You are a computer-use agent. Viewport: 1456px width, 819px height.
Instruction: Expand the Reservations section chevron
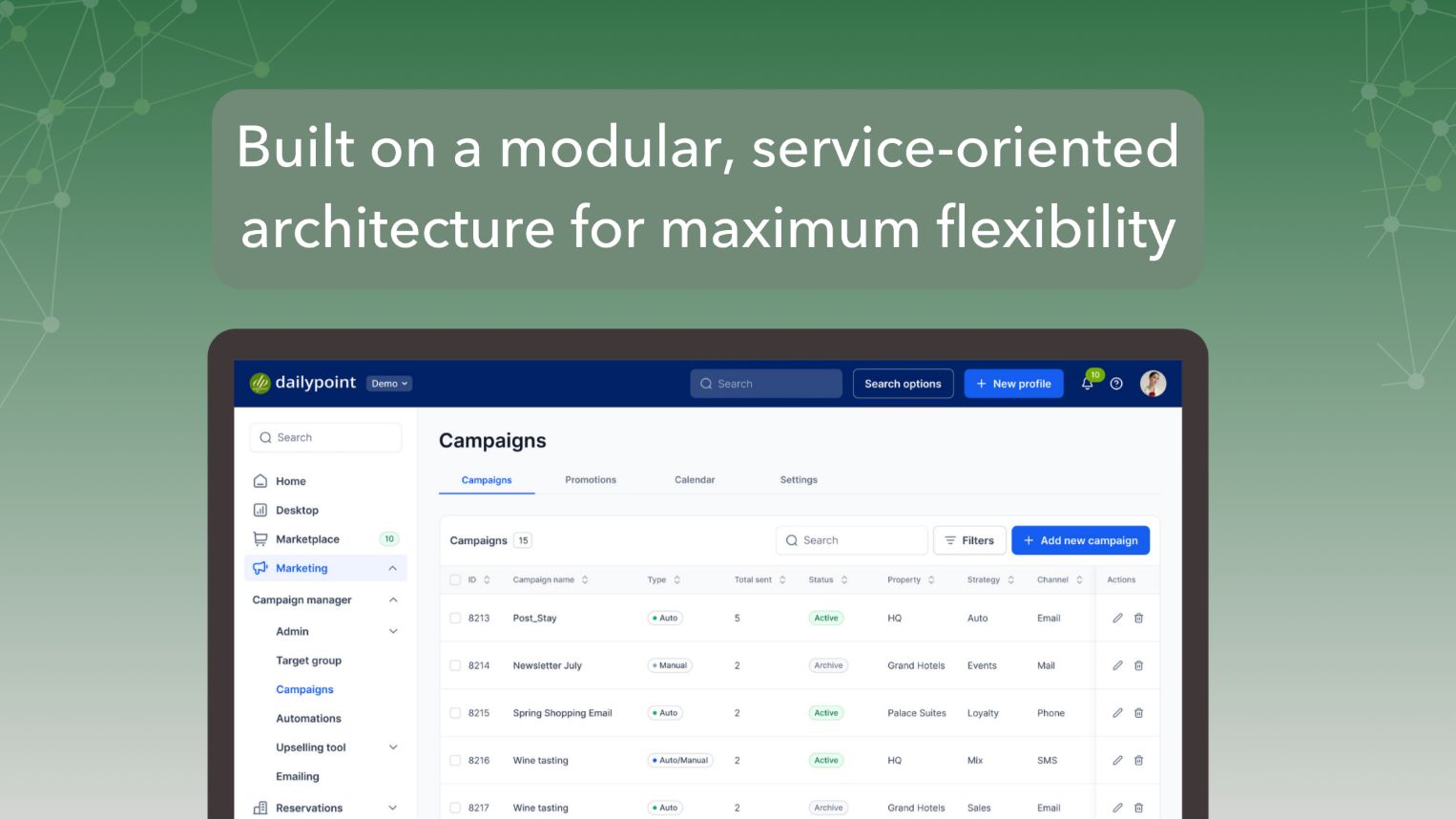(x=393, y=808)
